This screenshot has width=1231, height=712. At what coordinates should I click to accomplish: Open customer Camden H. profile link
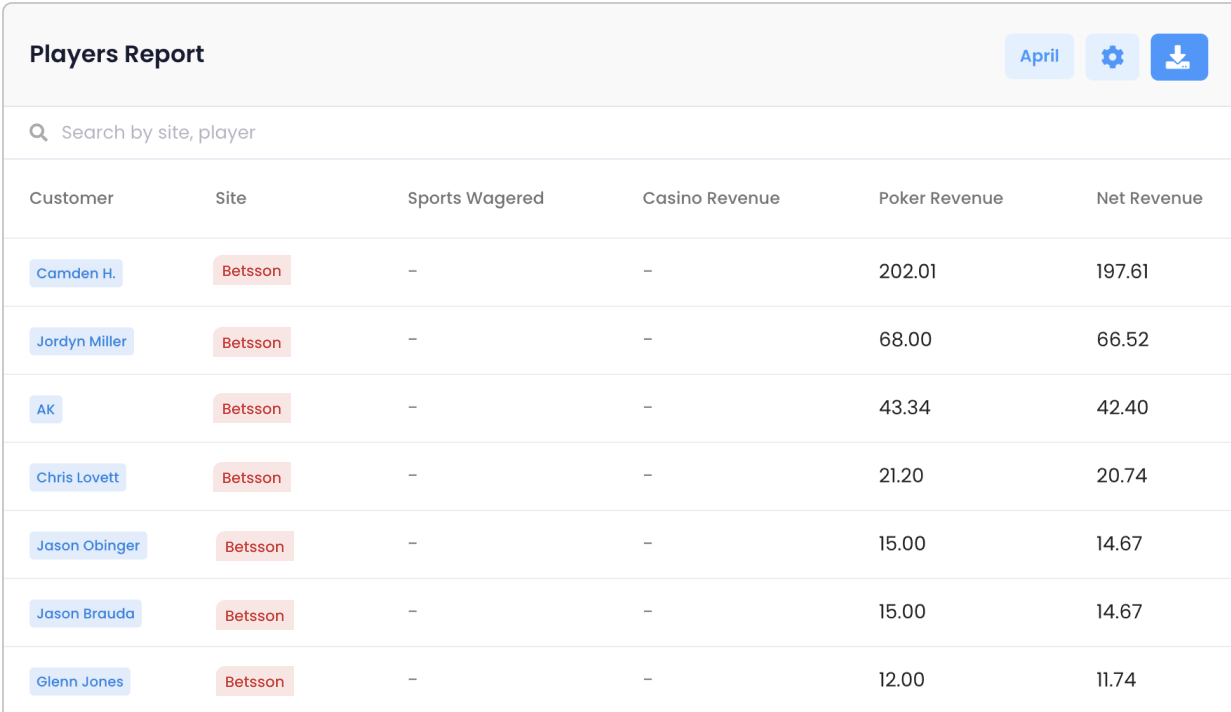point(76,273)
